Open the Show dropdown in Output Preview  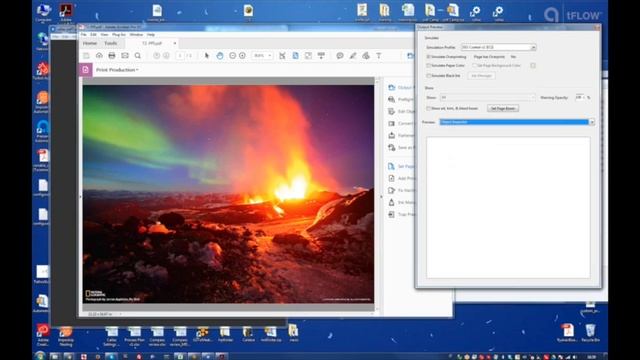487,98
